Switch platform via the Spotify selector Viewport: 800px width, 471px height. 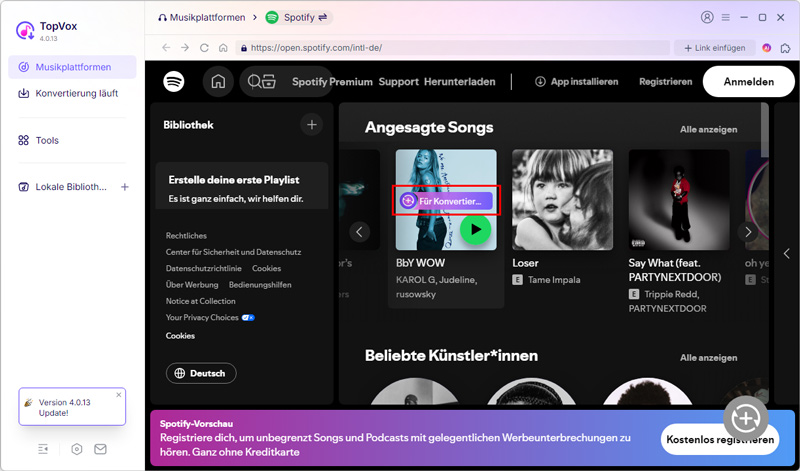click(298, 17)
